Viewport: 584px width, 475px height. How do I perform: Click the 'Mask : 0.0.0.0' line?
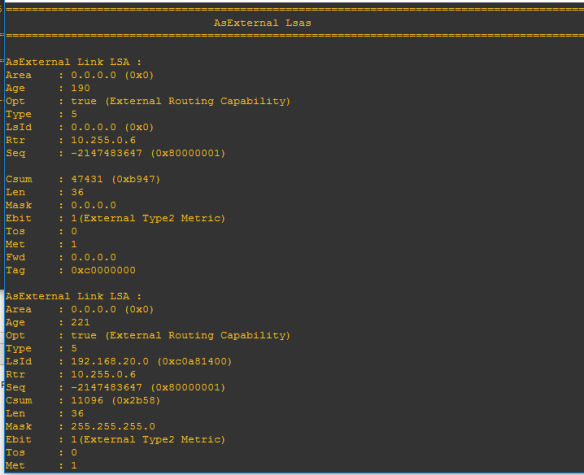(x=61, y=205)
